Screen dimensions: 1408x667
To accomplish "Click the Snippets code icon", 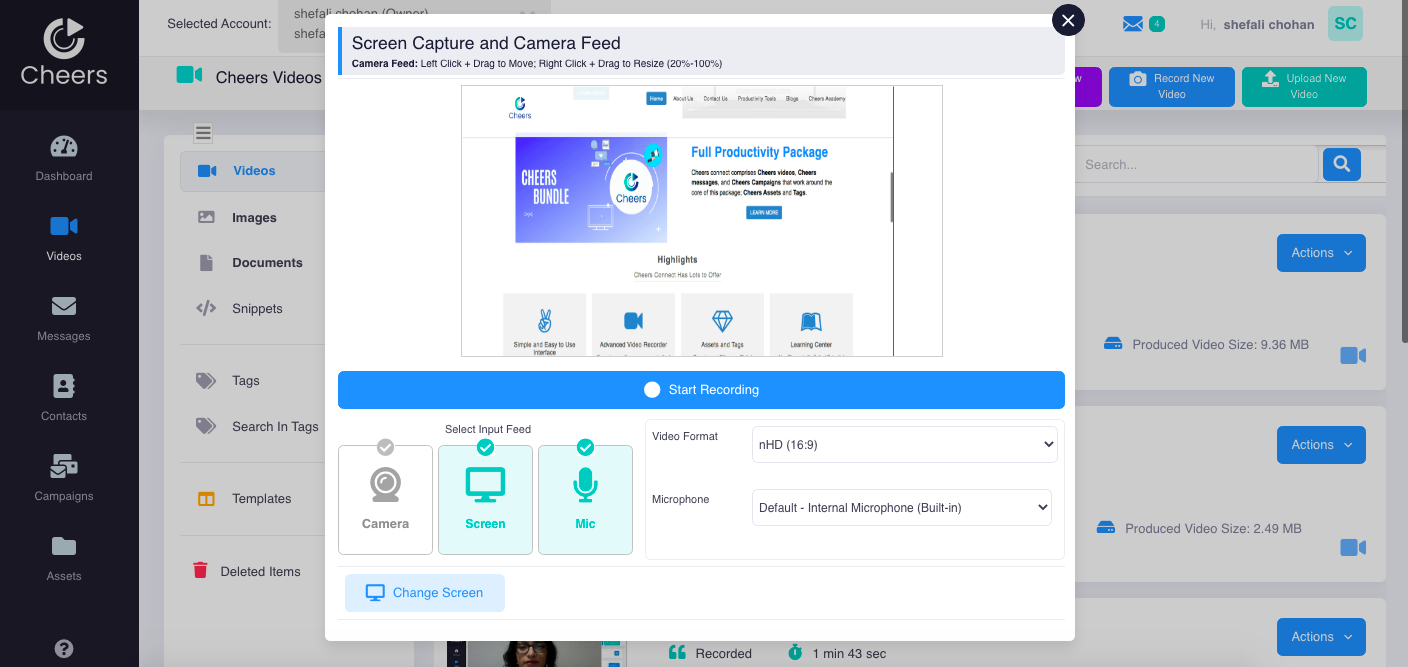I will (206, 308).
